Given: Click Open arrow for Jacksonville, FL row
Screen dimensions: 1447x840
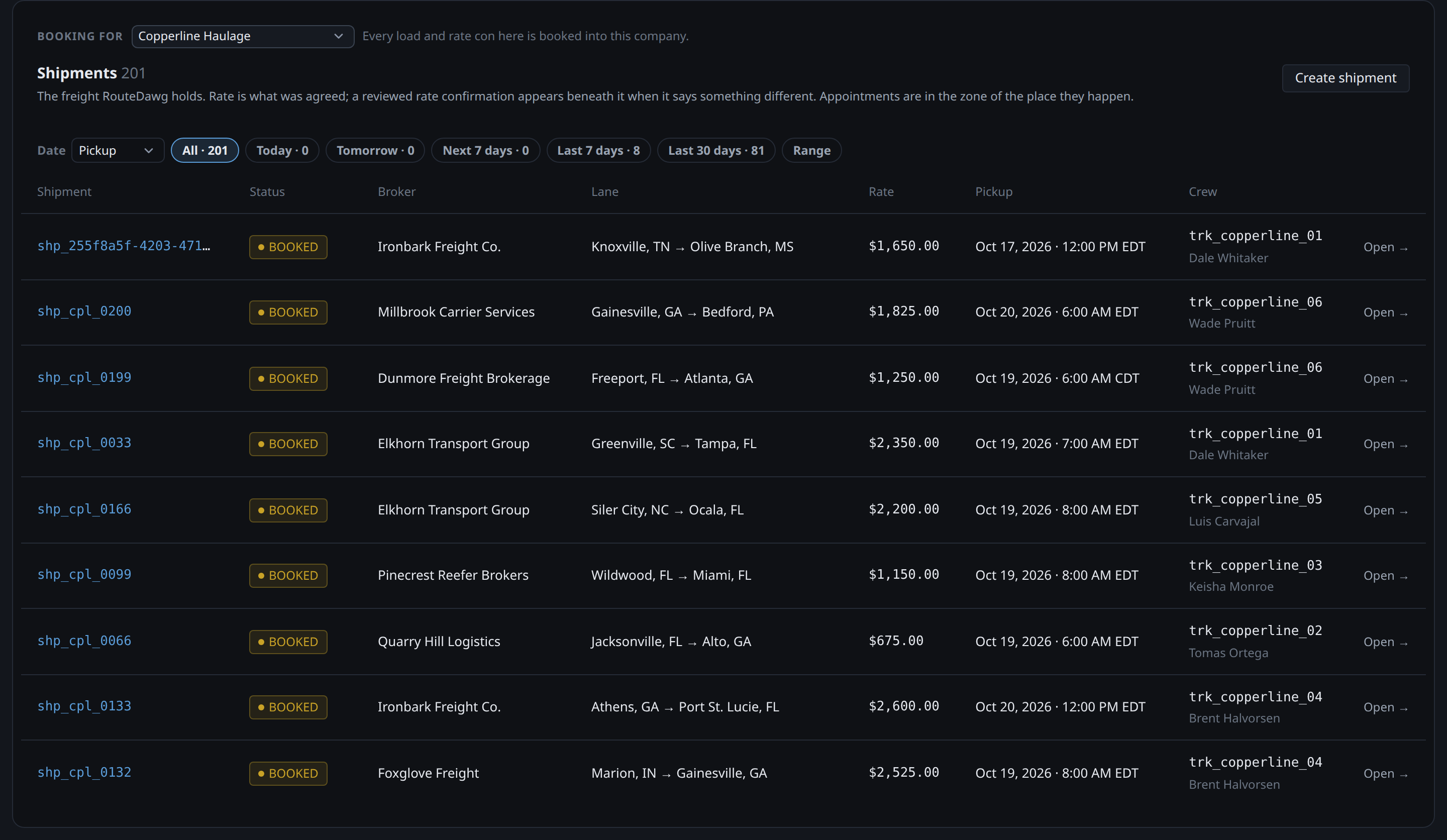Looking at the screenshot, I should coord(1385,642).
